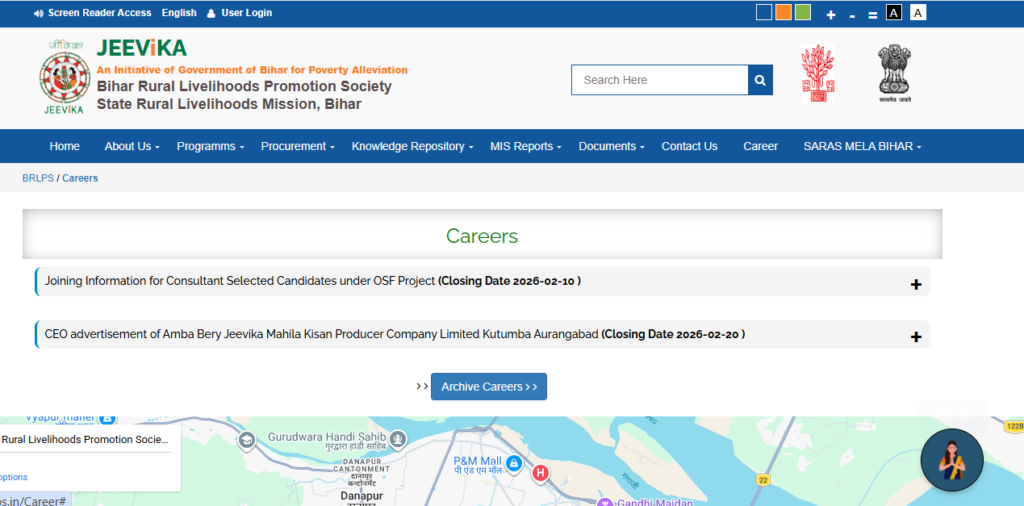Click the Bihar government red tree emblem
The height and width of the screenshot is (506, 1024).
pyautogui.click(x=818, y=73)
